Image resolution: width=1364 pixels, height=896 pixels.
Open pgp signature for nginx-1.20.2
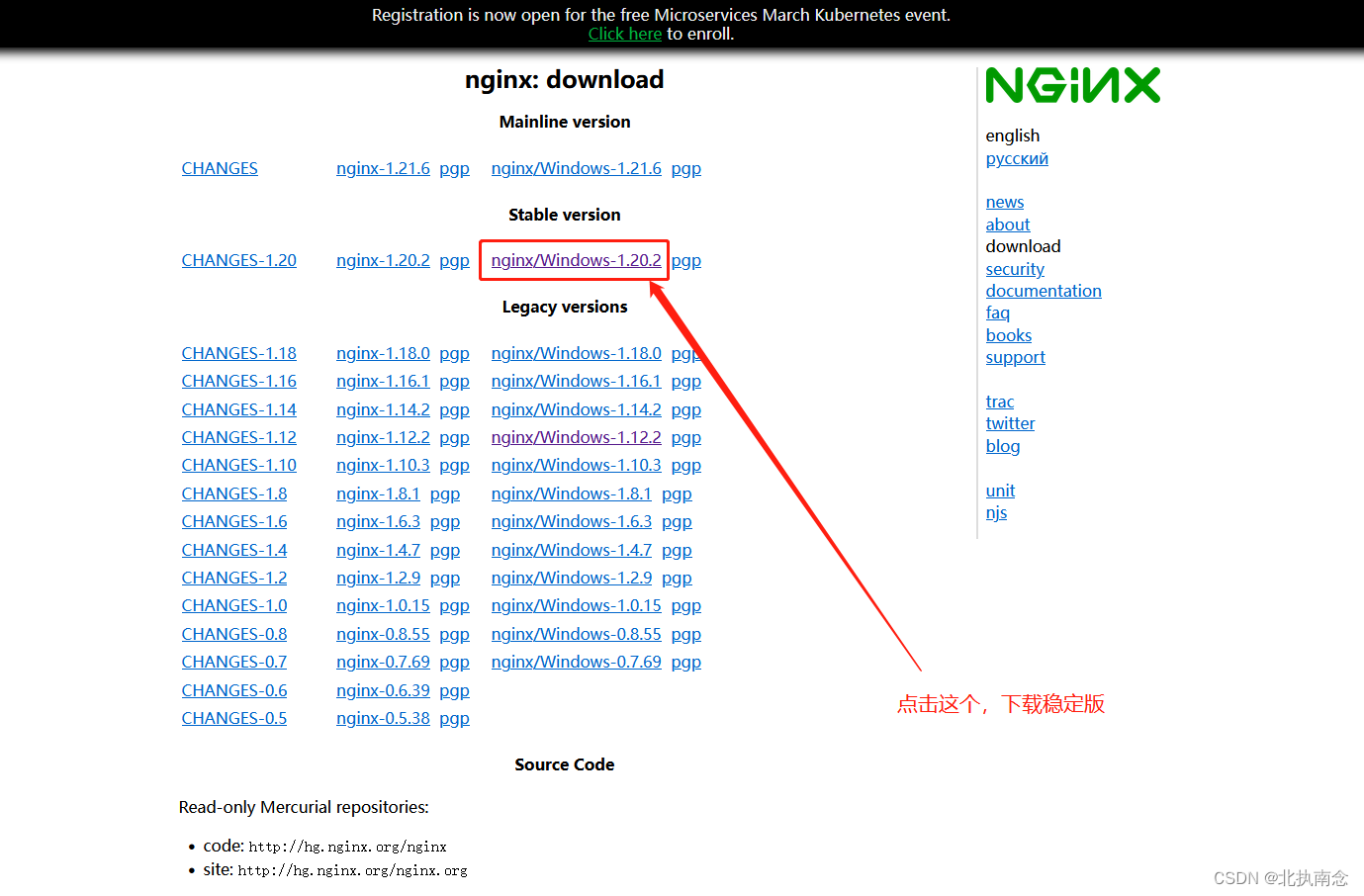coord(454,260)
